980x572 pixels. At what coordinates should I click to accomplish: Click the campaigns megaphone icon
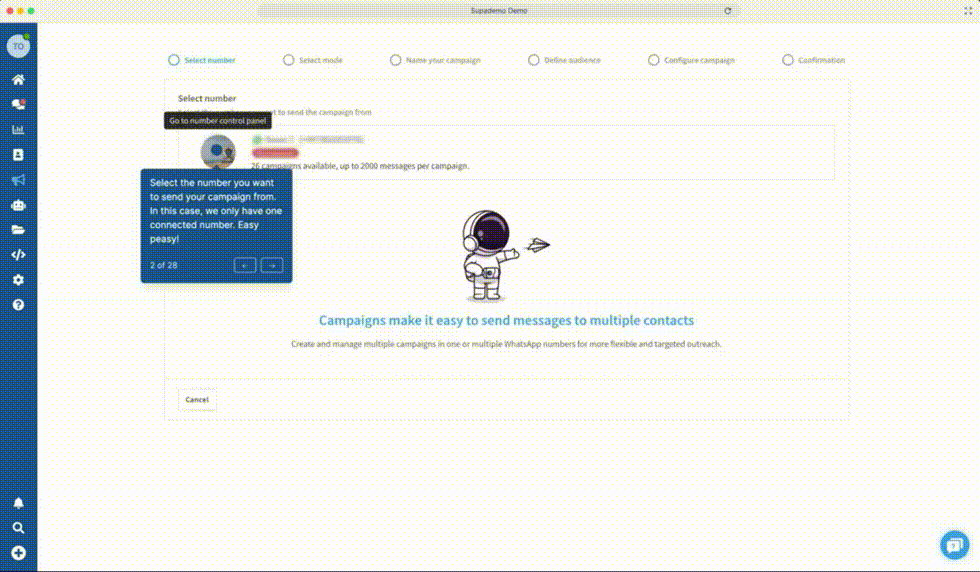[x=18, y=180]
